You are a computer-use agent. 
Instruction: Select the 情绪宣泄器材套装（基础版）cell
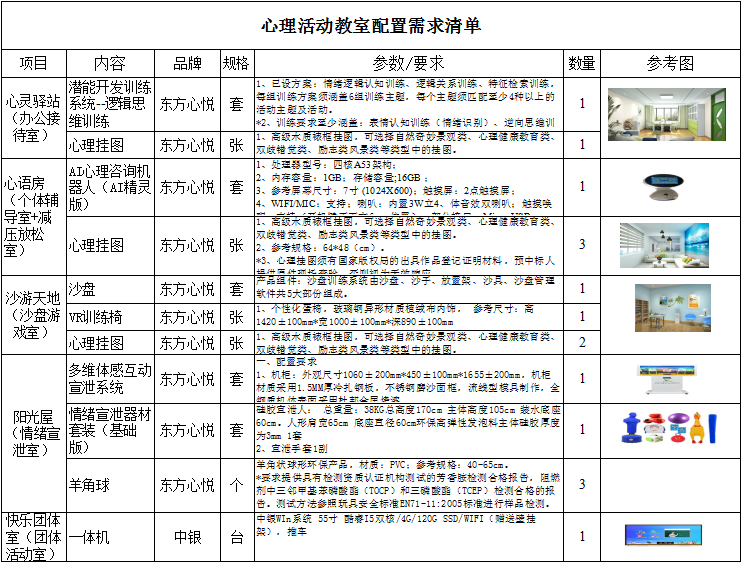click(110, 431)
